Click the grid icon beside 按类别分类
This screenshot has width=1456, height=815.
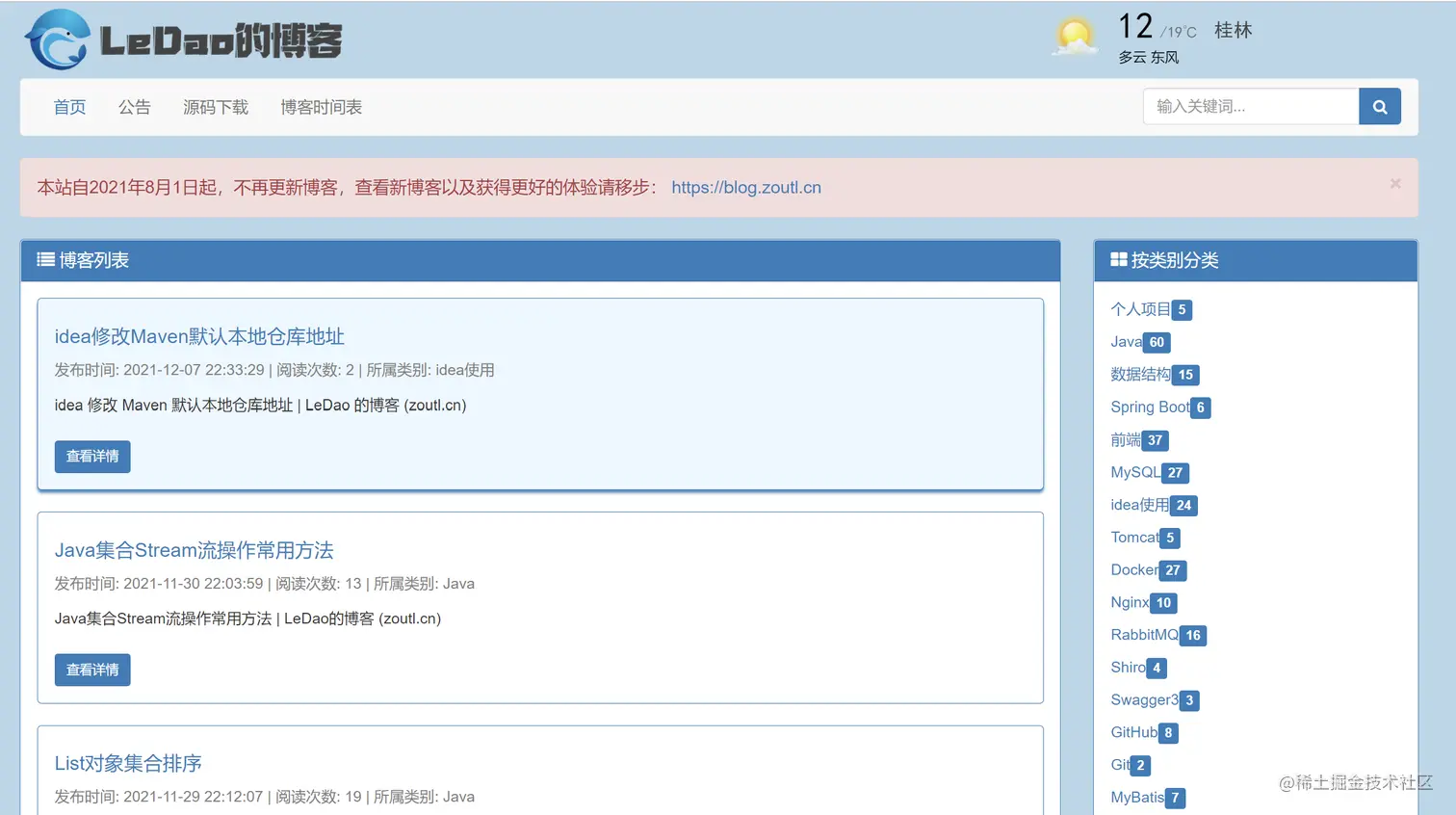click(x=1118, y=259)
